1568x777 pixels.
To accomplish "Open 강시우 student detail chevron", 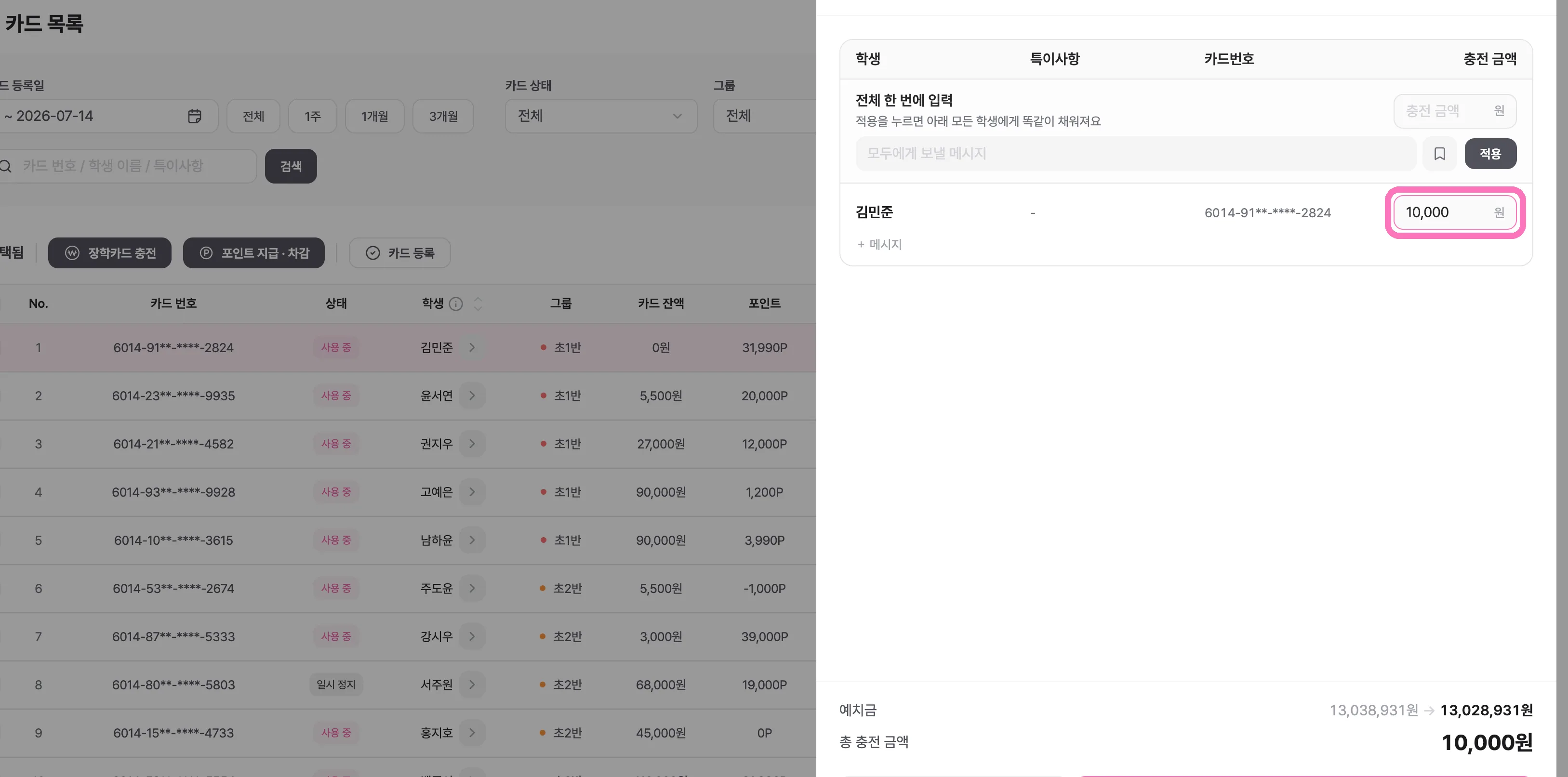I will tap(472, 636).
